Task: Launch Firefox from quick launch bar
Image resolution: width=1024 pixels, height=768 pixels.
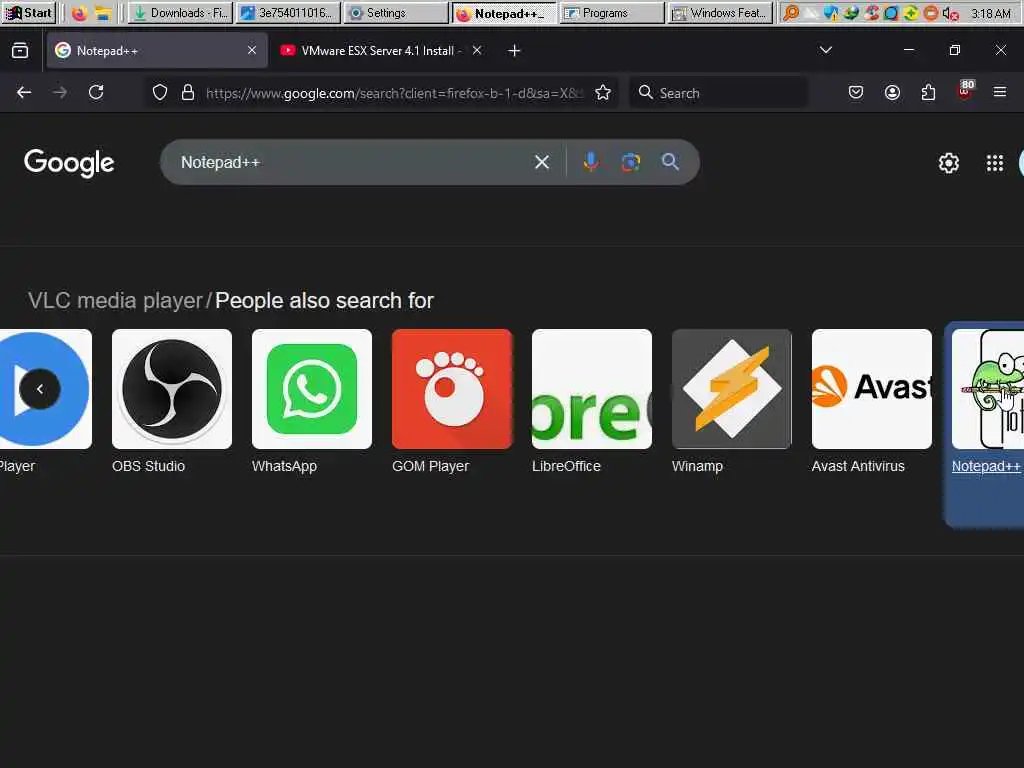Action: pyautogui.click(x=79, y=13)
